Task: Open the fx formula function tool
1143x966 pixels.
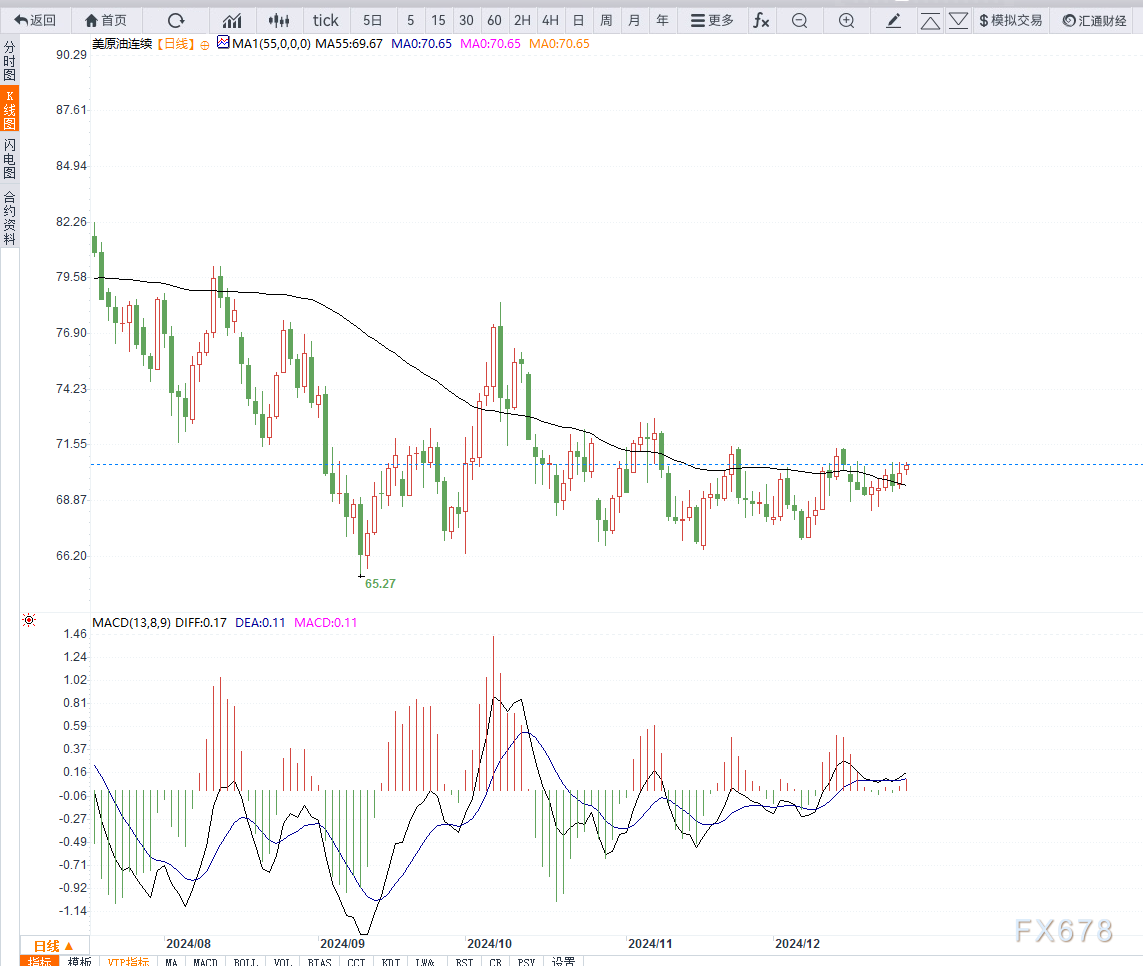Action: pos(761,20)
